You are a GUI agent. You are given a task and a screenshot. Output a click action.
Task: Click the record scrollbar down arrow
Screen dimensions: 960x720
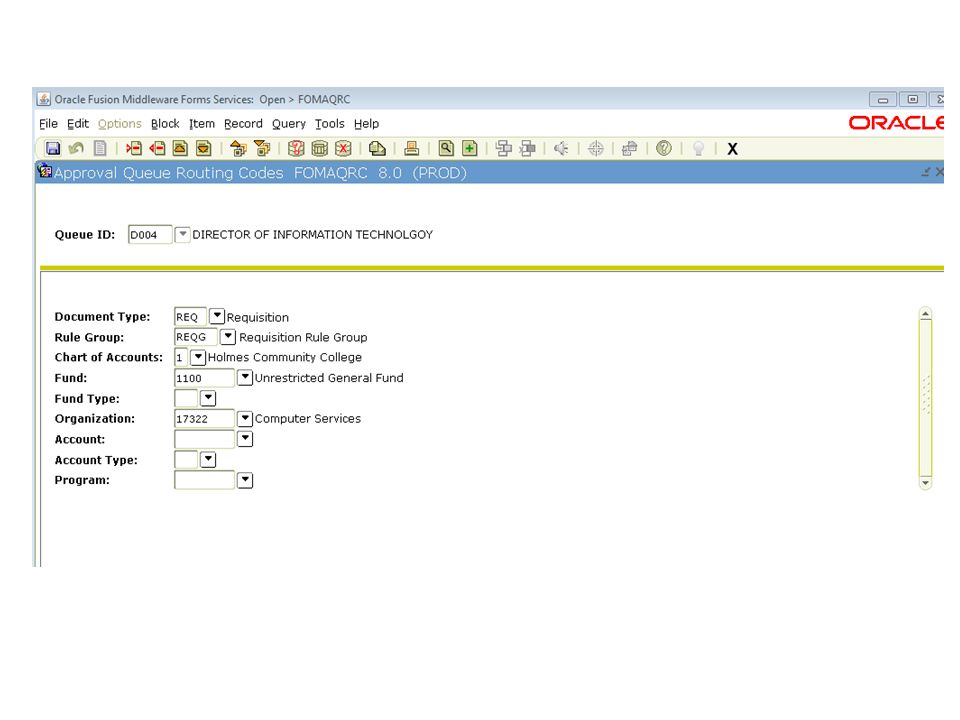pyautogui.click(x=926, y=482)
